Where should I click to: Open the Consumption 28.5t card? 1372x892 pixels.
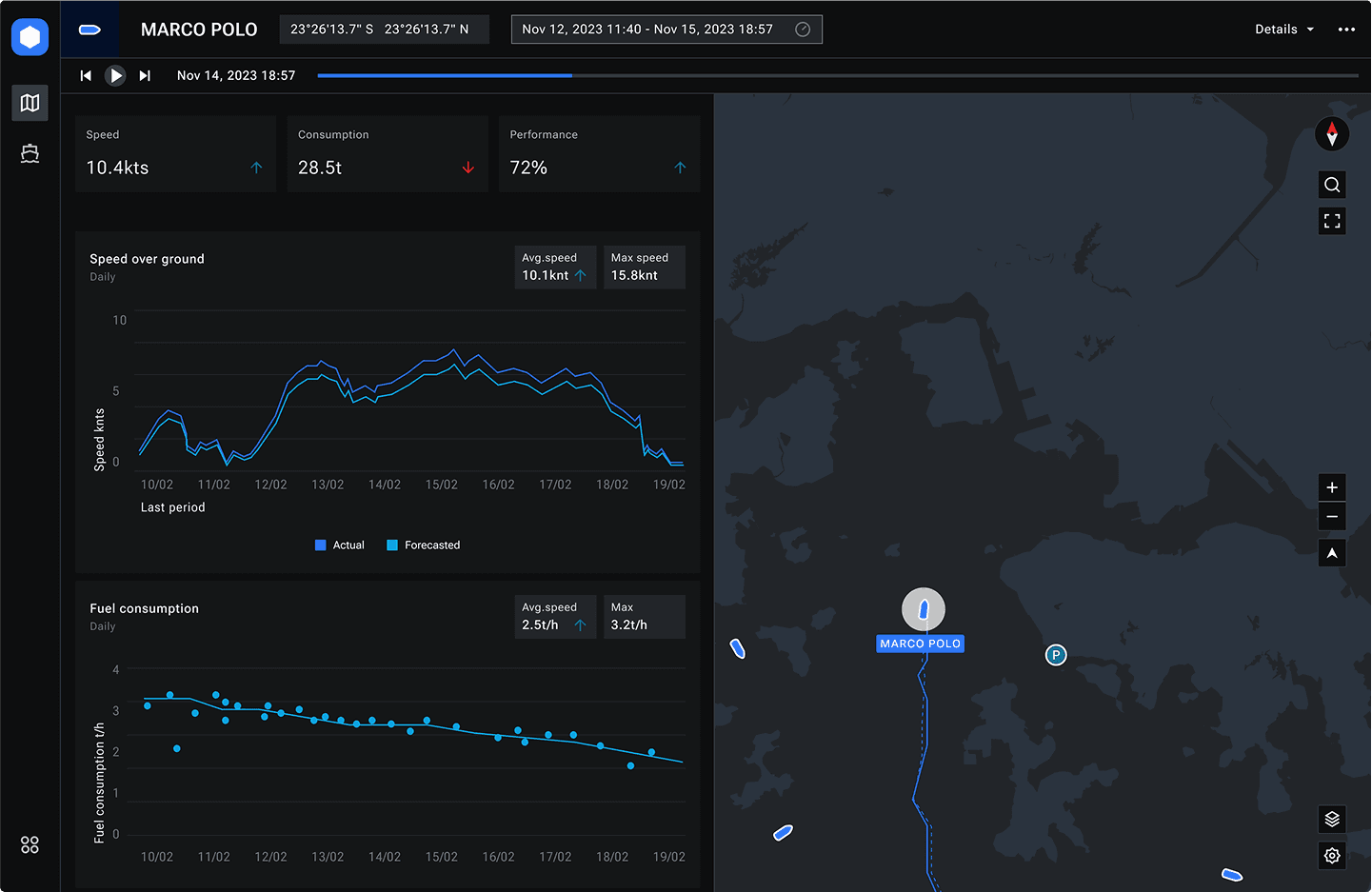tap(388, 154)
